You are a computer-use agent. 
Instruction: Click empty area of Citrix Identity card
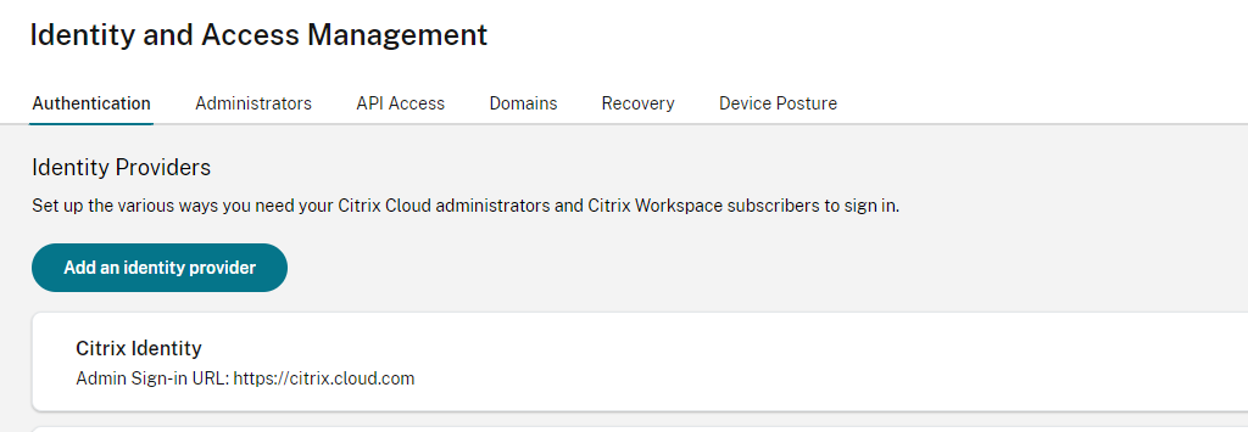coord(800,362)
